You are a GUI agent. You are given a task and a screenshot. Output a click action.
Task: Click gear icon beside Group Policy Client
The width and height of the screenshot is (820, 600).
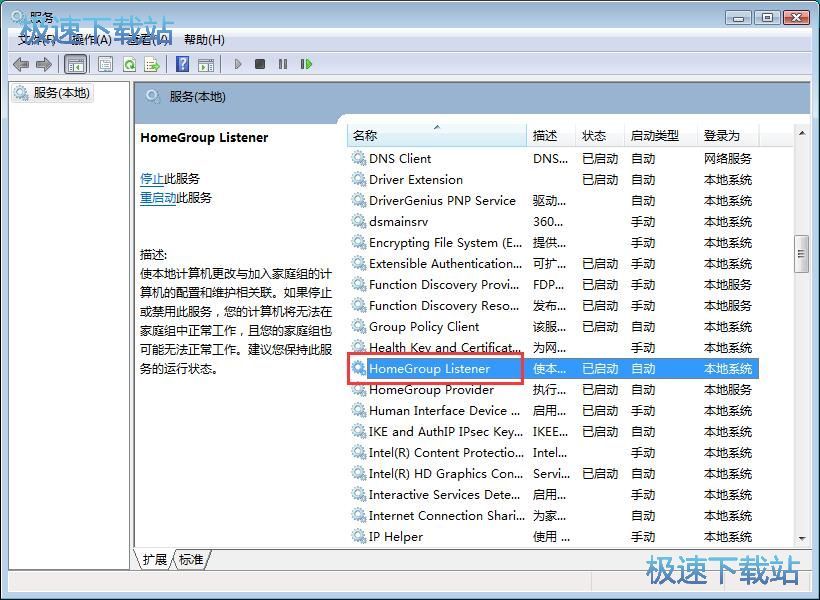click(358, 326)
